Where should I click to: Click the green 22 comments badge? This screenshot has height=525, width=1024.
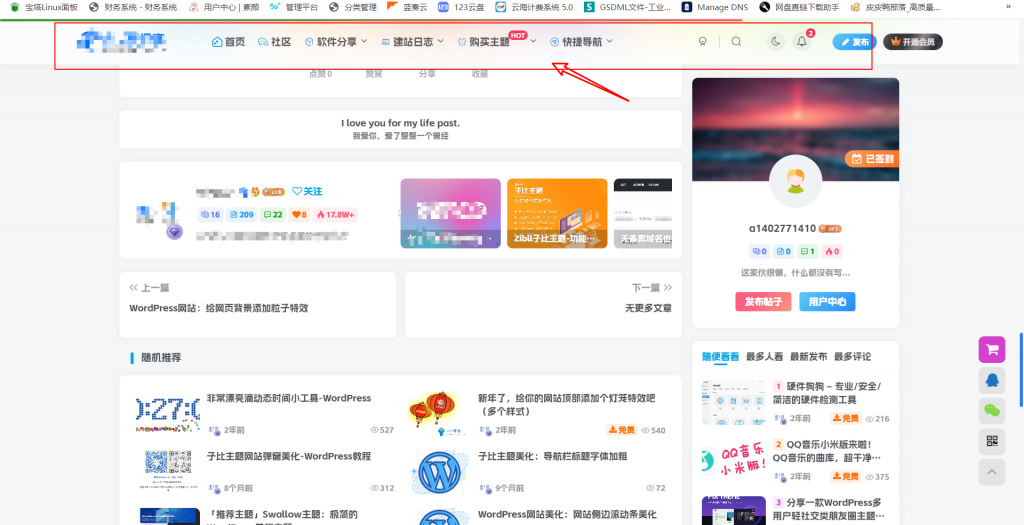click(273, 214)
